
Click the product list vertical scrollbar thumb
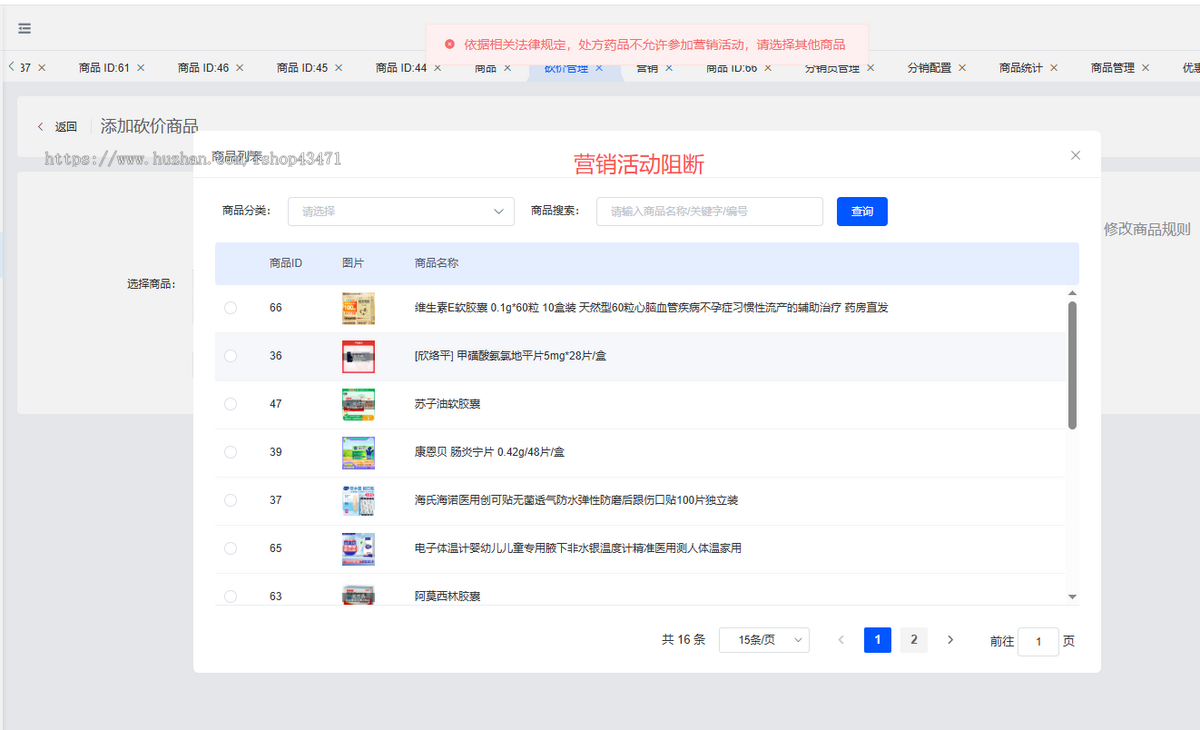point(1073,365)
